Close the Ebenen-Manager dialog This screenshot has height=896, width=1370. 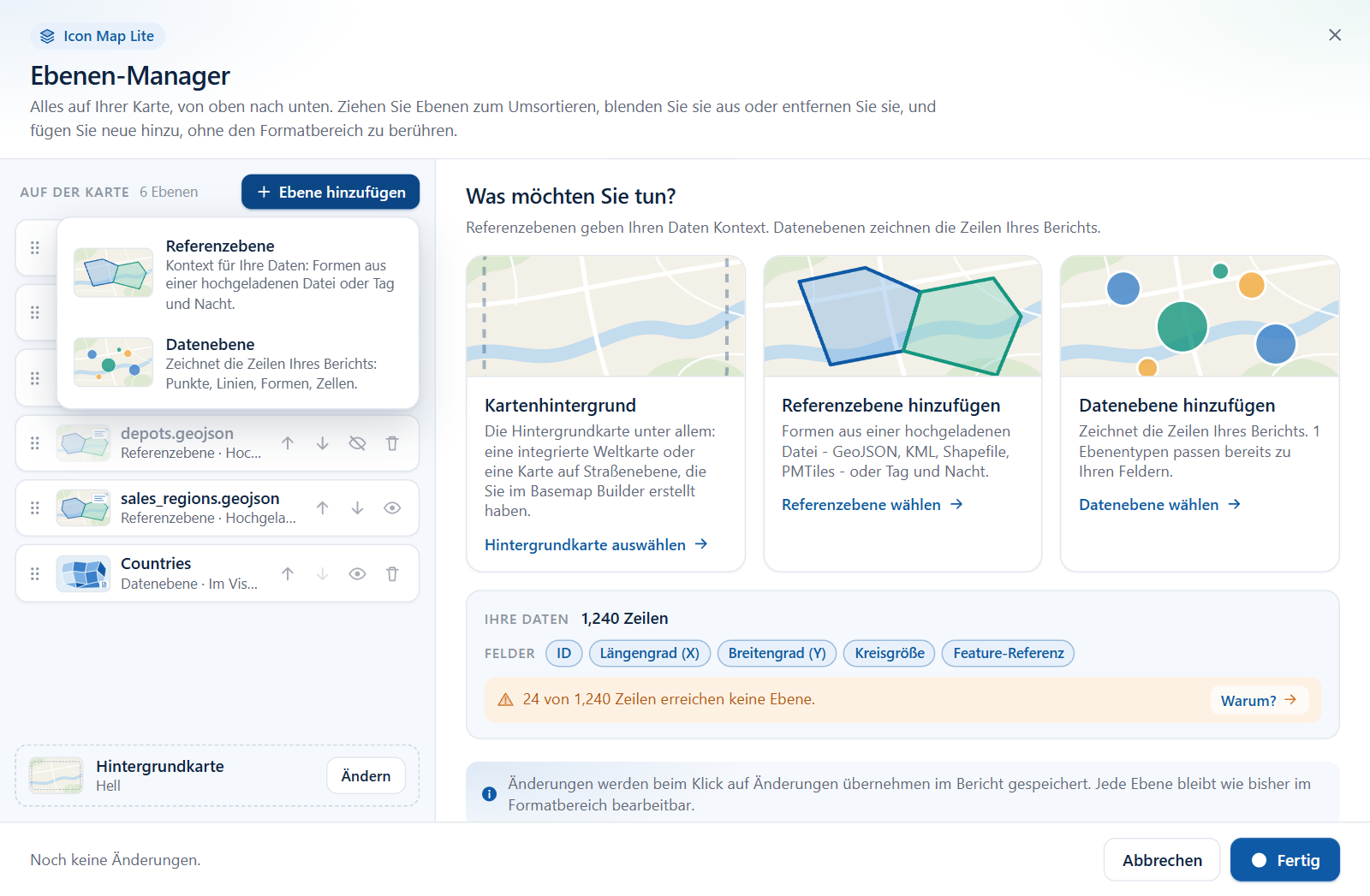pyautogui.click(x=1334, y=35)
